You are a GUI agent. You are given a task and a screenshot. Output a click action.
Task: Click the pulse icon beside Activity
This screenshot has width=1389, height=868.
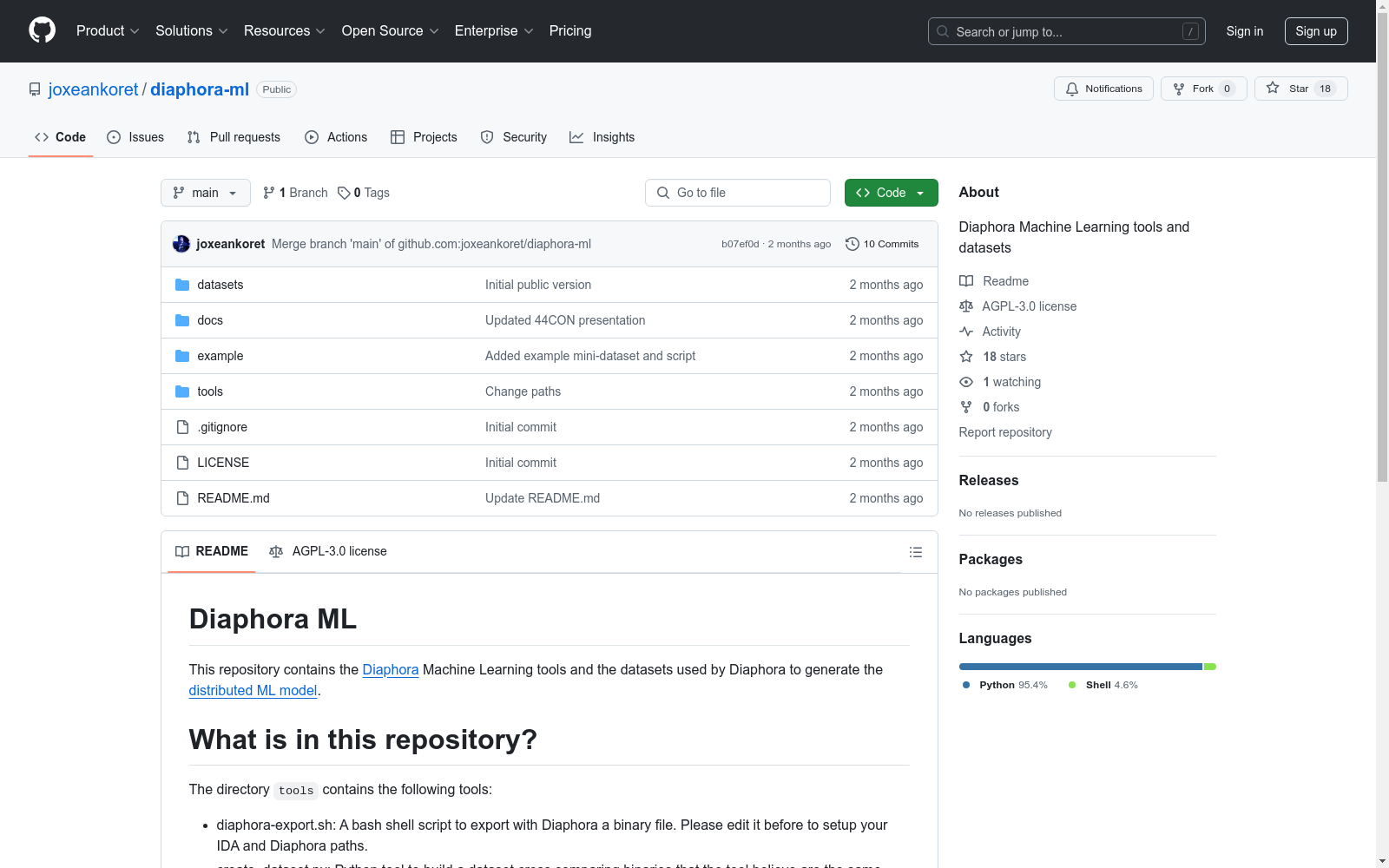pos(966,332)
